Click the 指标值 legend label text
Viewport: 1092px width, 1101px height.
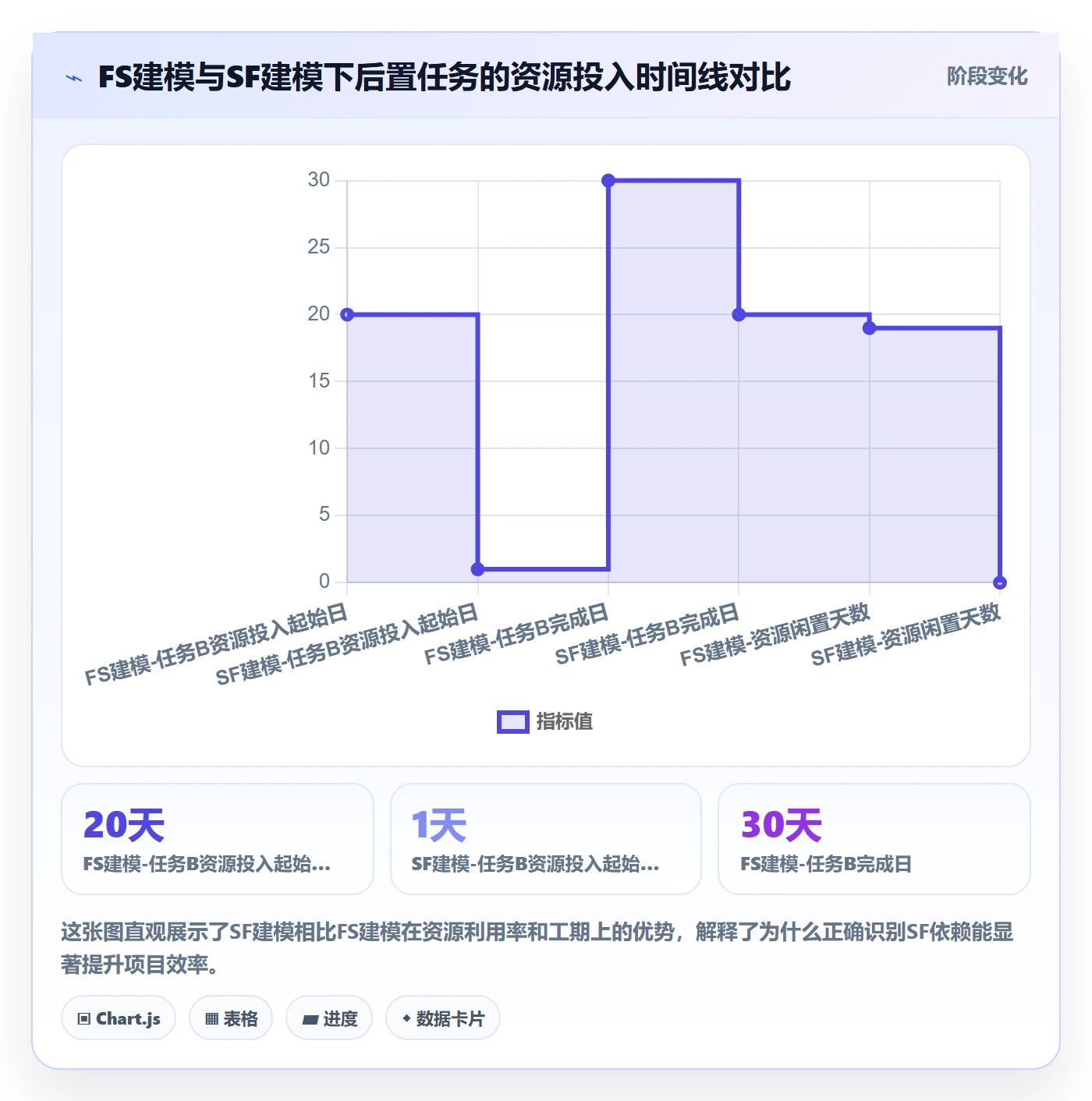pyautogui.click(x=565, y=722)
